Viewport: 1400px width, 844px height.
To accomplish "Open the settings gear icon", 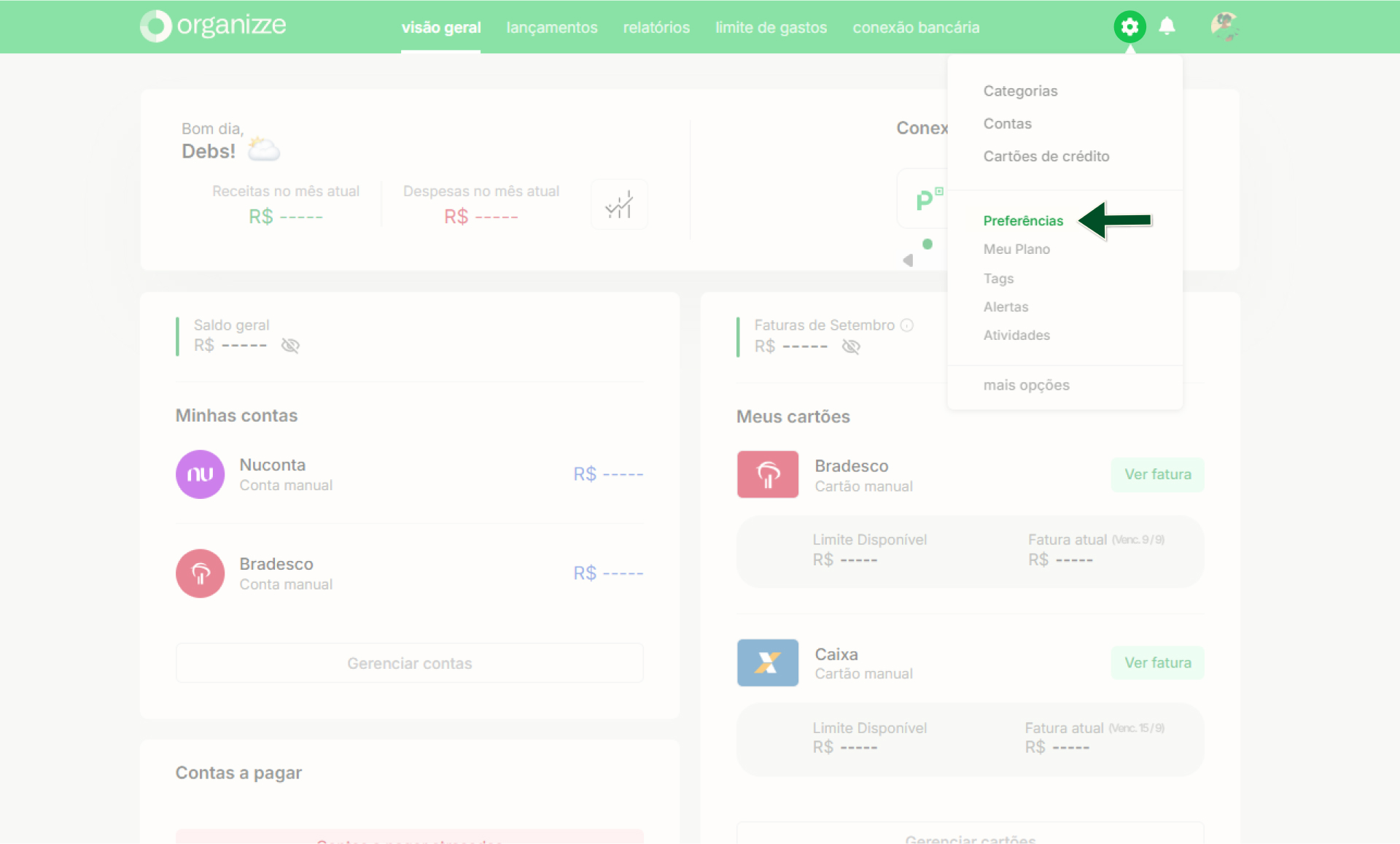I will point(1129,27).
